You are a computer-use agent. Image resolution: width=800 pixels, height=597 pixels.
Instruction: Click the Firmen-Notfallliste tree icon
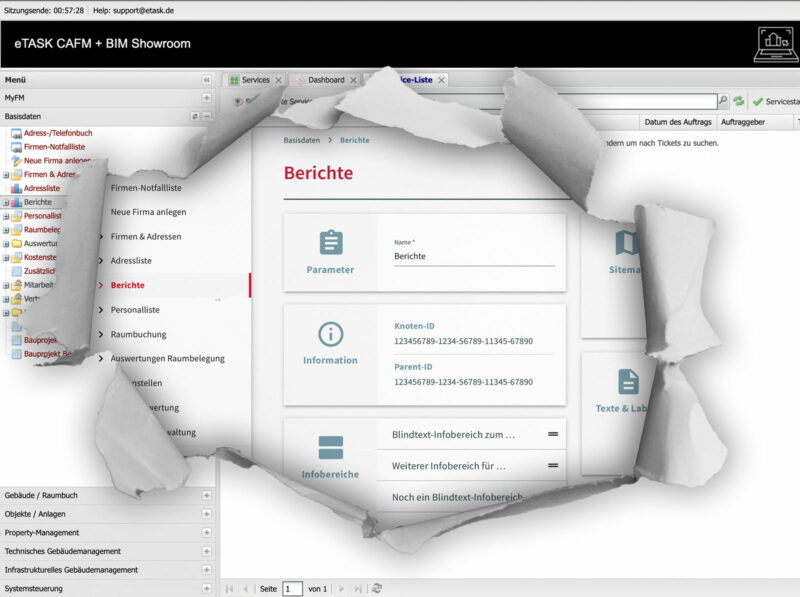coord(16,147)
